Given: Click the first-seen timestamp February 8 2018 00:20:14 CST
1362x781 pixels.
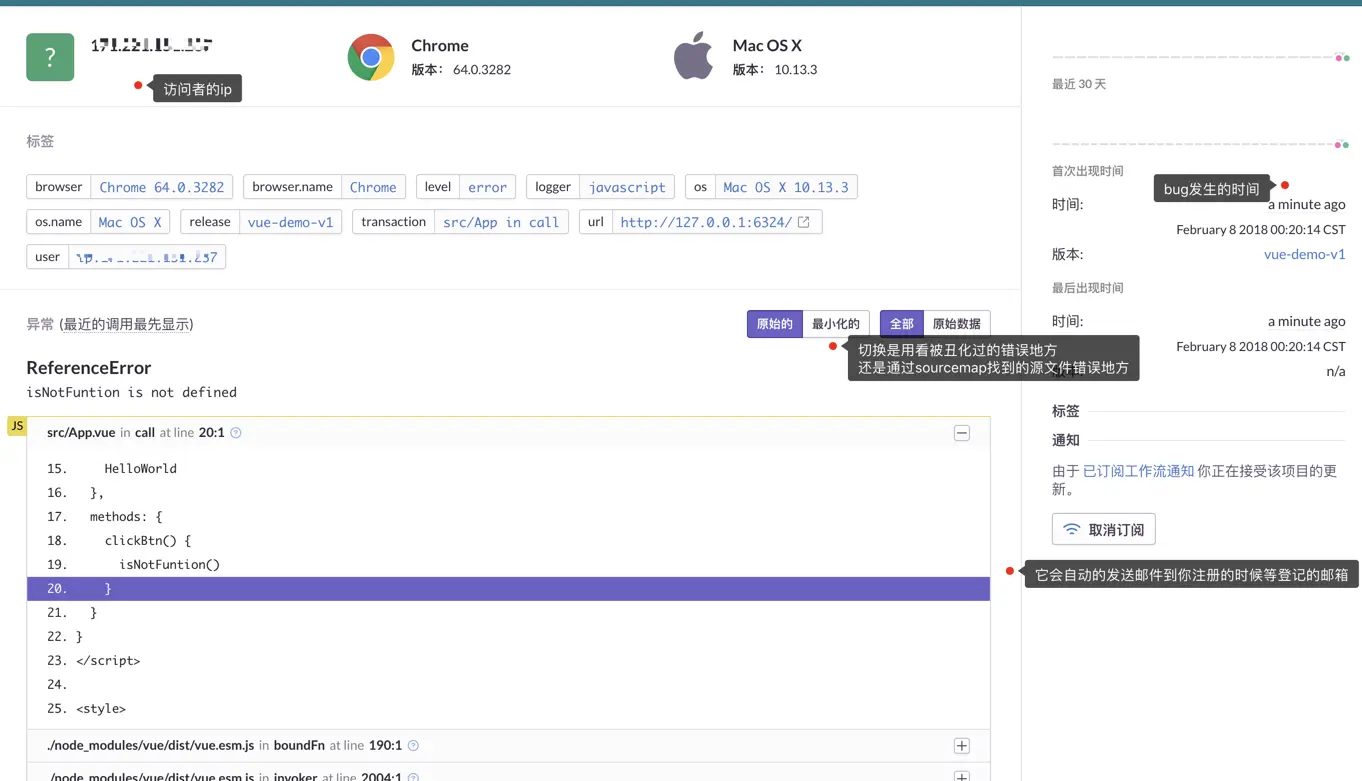Looking at the screenshot, I should click(x=1261, y=230).
